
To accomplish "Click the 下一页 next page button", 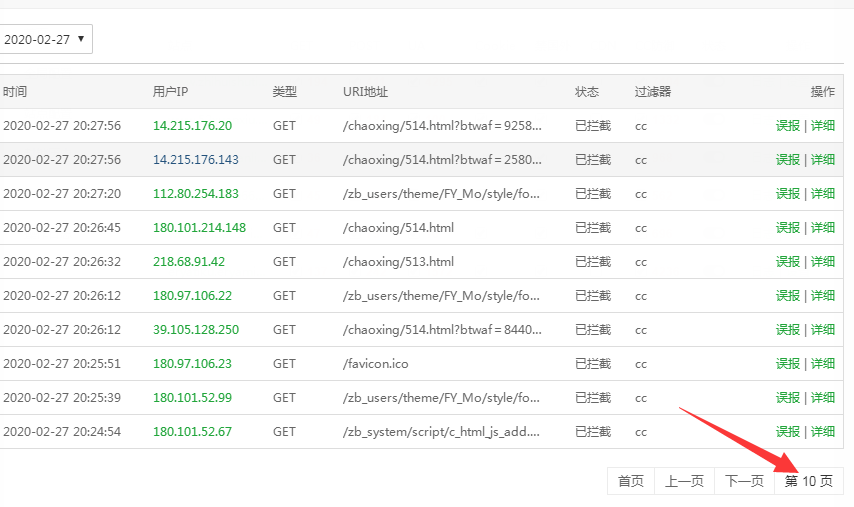I will pyautogui.click(x=744, y=481).
